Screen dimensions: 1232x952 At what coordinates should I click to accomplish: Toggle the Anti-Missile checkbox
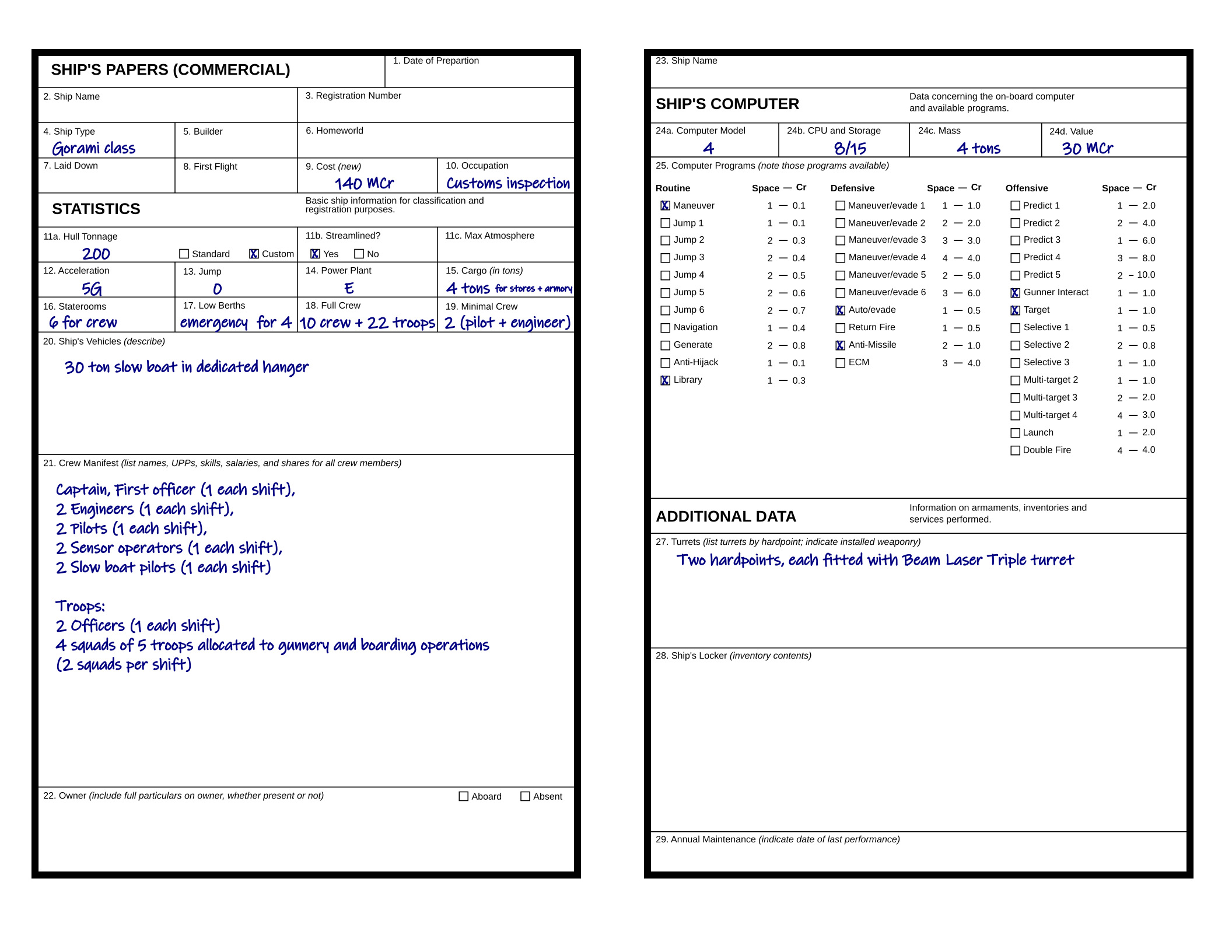[840, 345]
